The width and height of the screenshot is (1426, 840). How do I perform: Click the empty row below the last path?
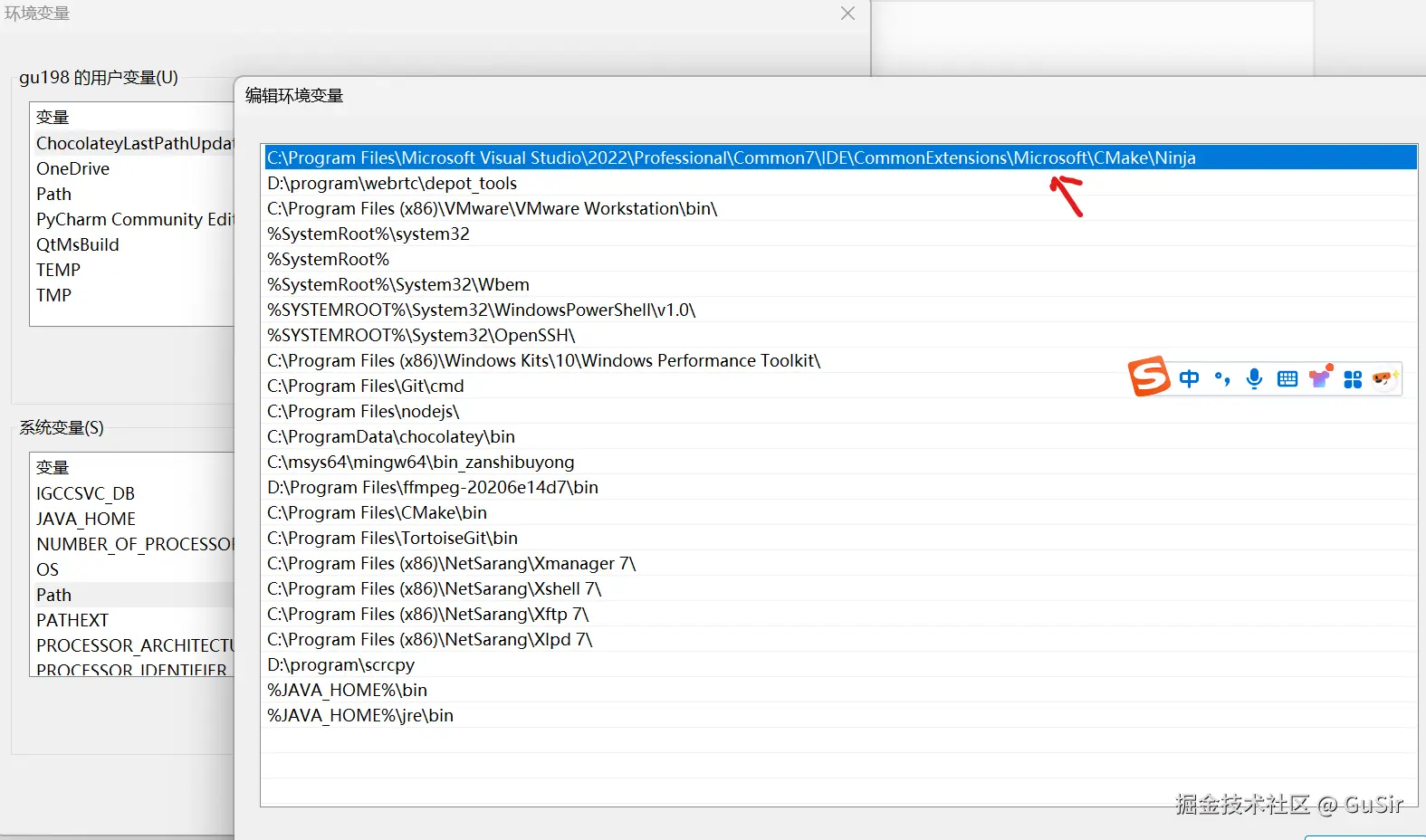tap(839, 740)
